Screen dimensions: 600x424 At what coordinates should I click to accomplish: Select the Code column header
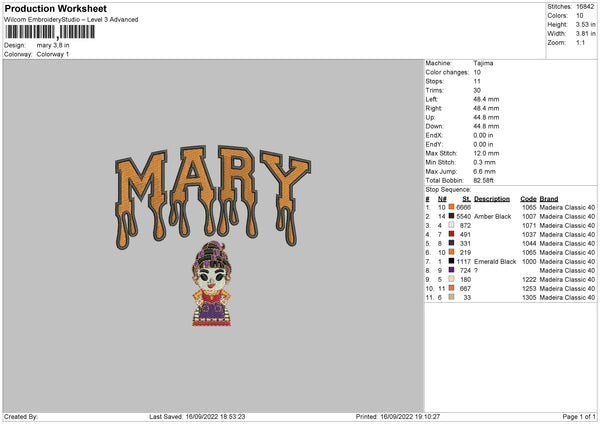[x=528, y=199]
